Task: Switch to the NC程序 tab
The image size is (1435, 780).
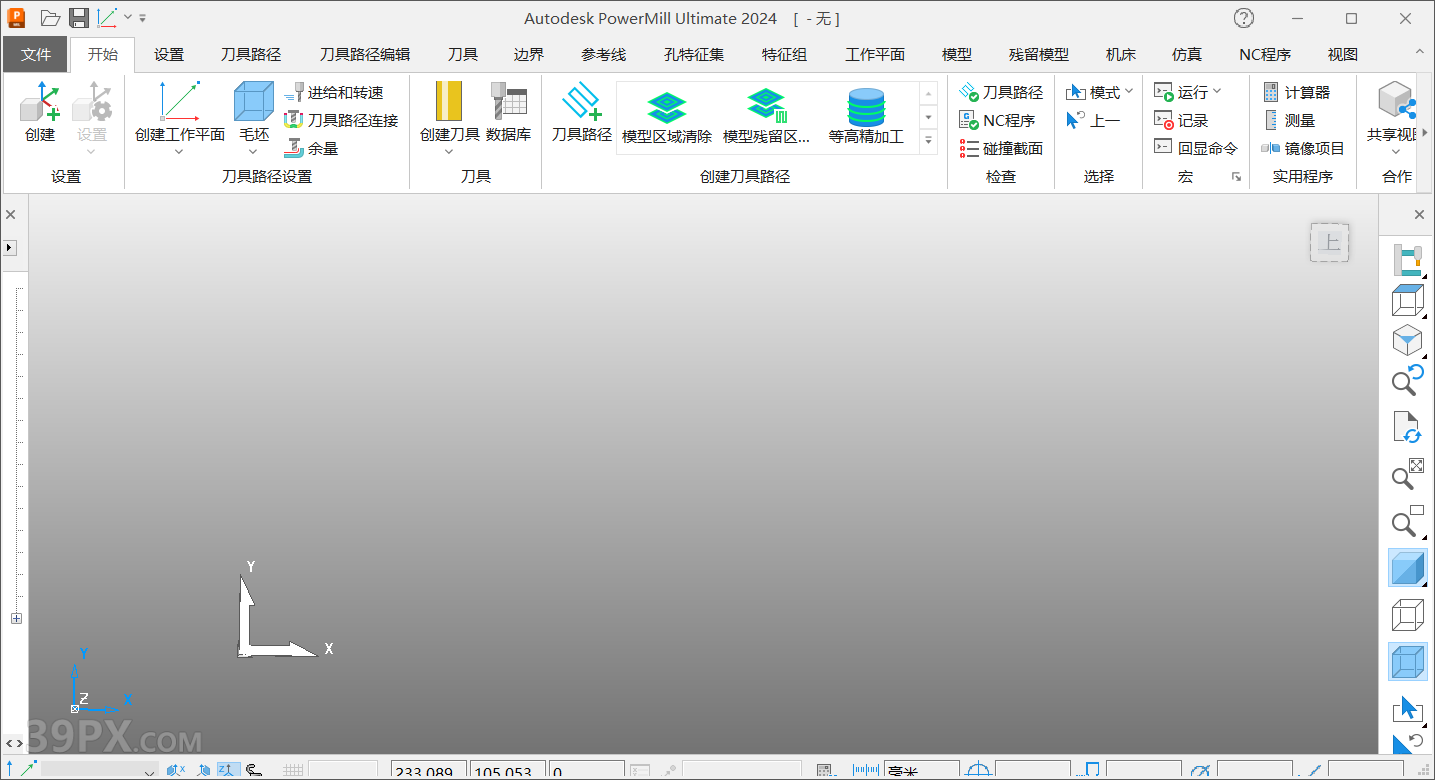Action: click(1265, 55)
